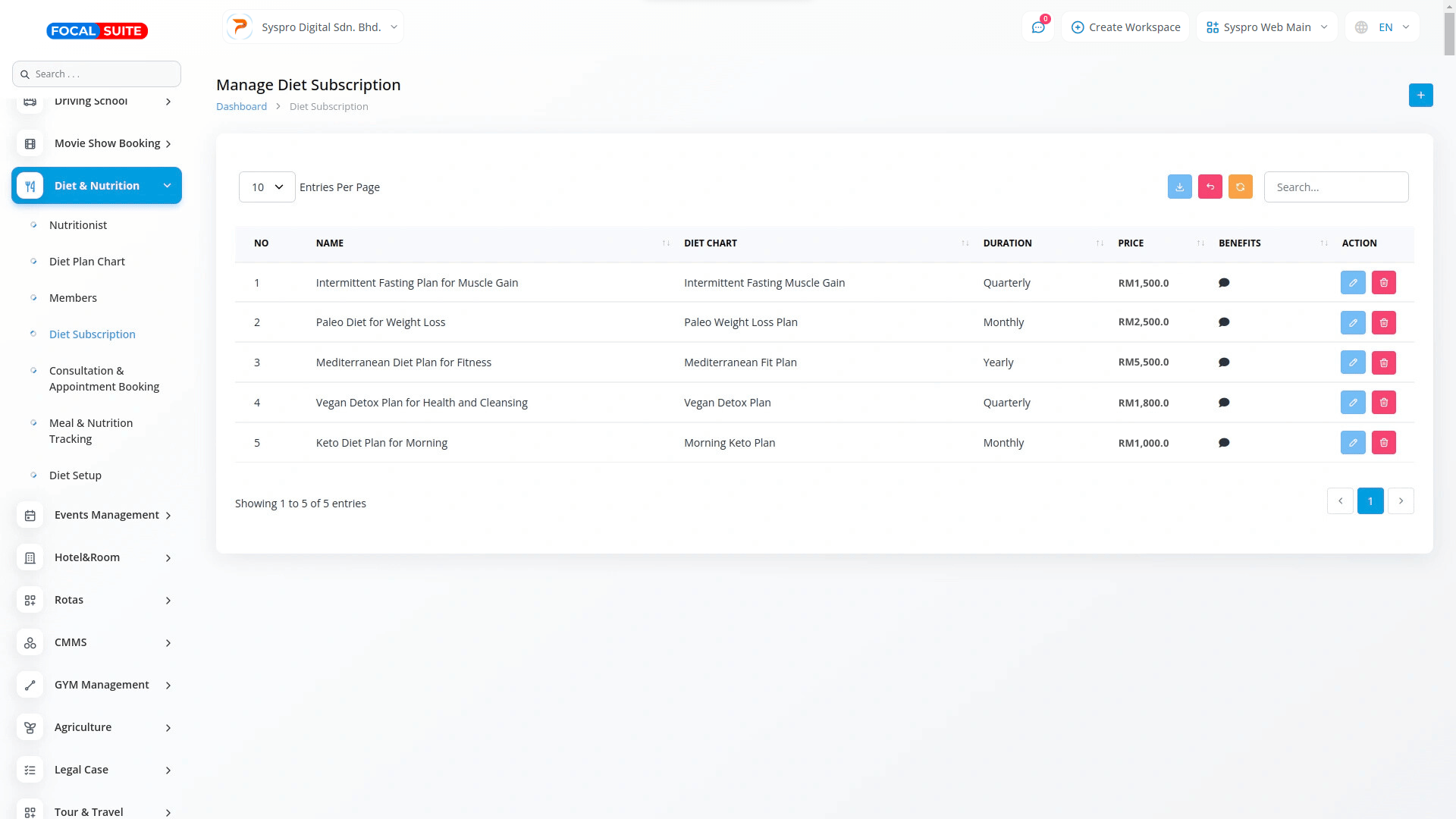1456x819 pixels.
Task: Click the table Search input field
Action: pyautogui.click(x=1335, y=187)
